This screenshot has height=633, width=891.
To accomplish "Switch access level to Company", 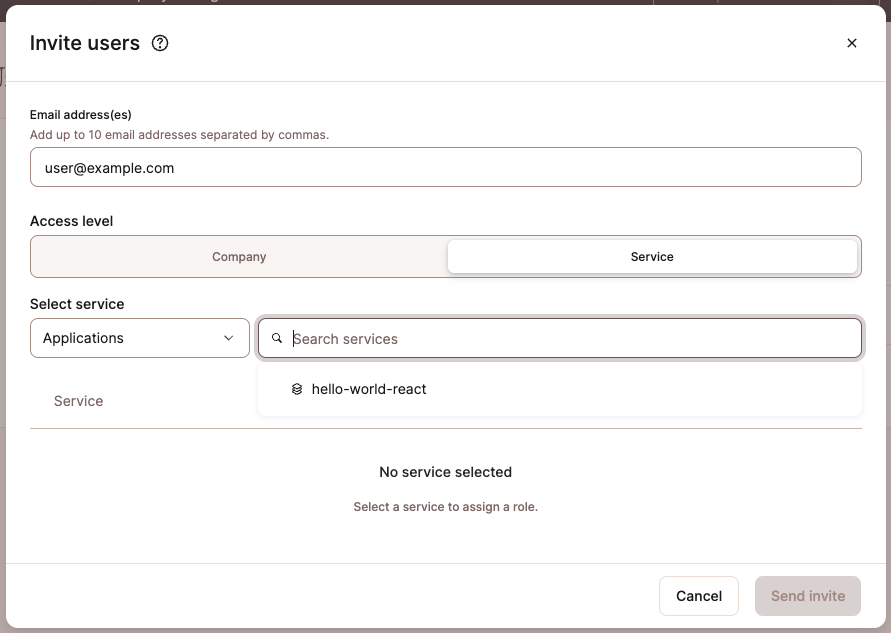I will pyautogui.click(x=239, y=256).
